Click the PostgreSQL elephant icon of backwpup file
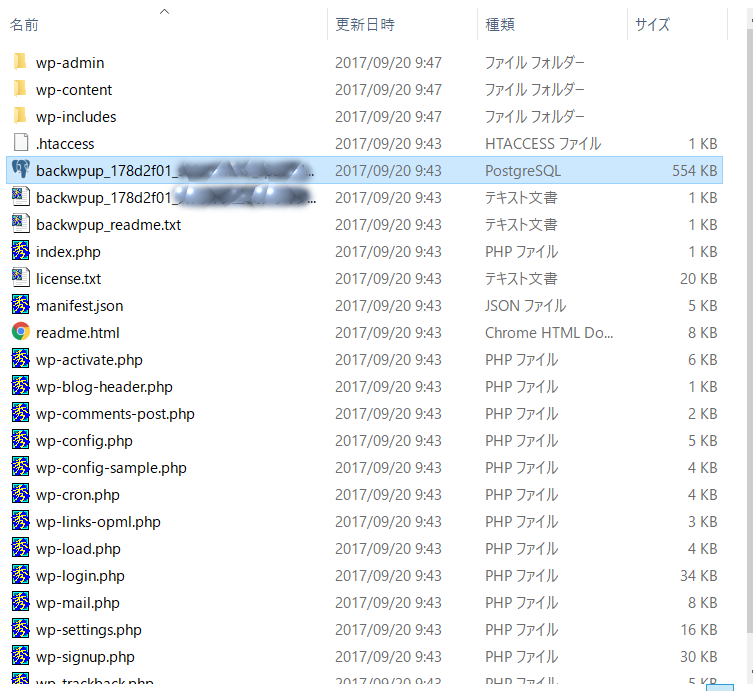753x691 pixels. click(x=21, y=171)
